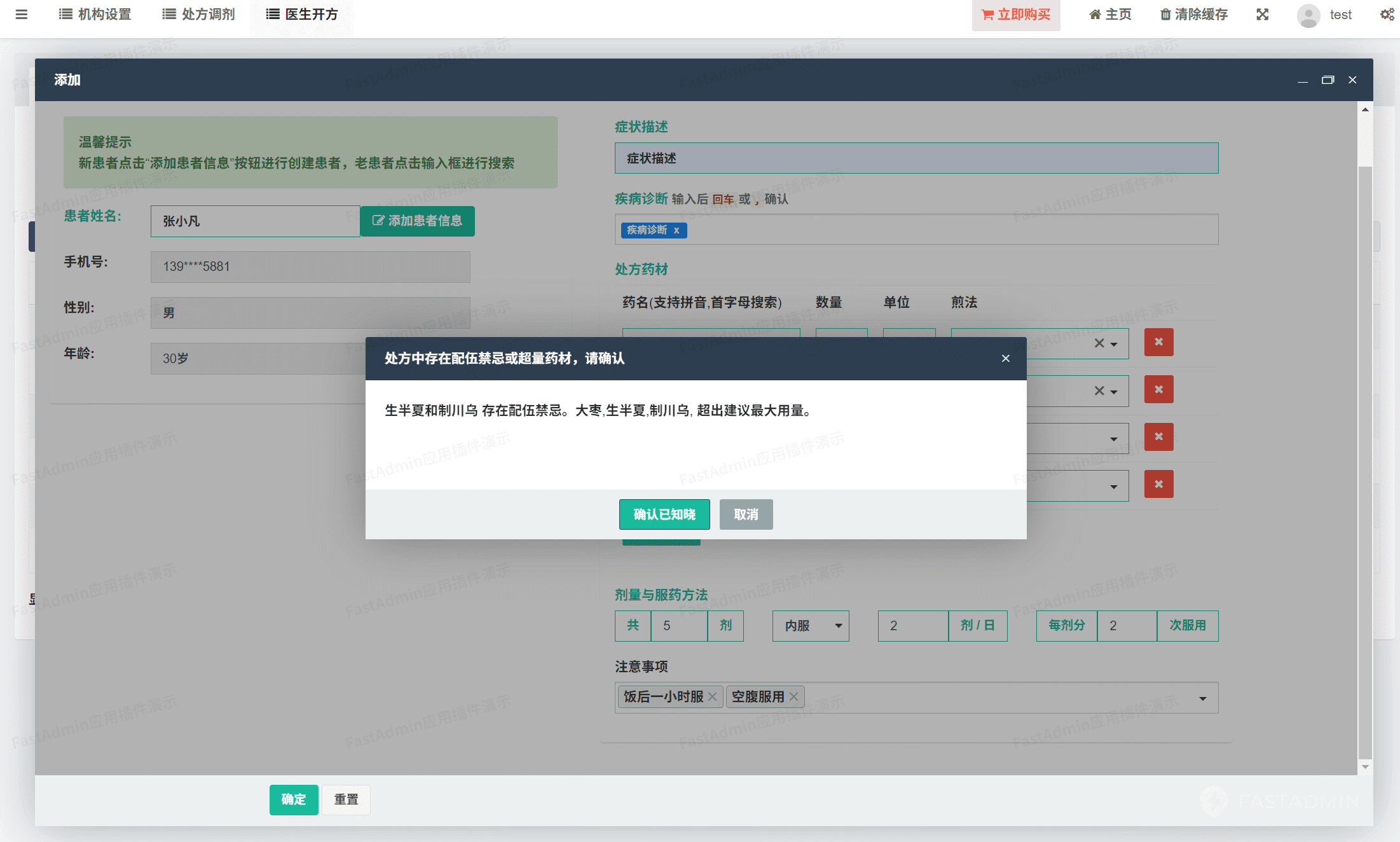1400x842 pixels.
Task: Remove the 空腹服用 tag
Action: click(x=794, y=697)
